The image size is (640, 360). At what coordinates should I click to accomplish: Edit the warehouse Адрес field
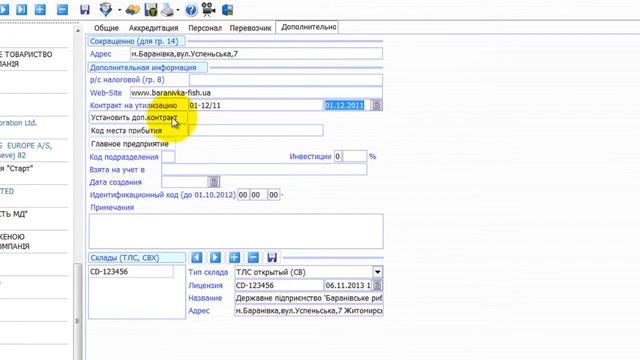(309, 311)
